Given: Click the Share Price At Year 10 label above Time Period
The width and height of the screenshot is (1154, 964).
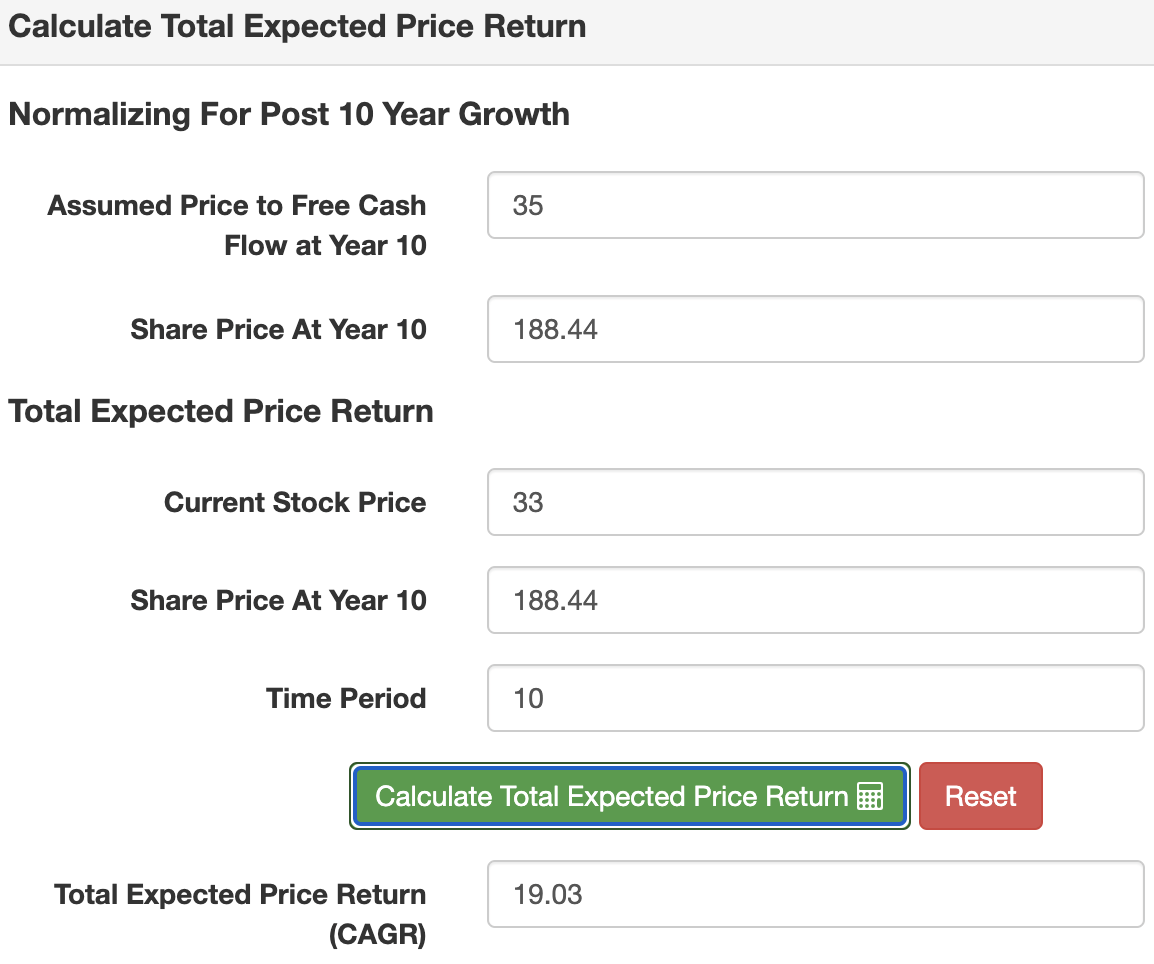Looking at the screenshot, I should tap(278, 600).
